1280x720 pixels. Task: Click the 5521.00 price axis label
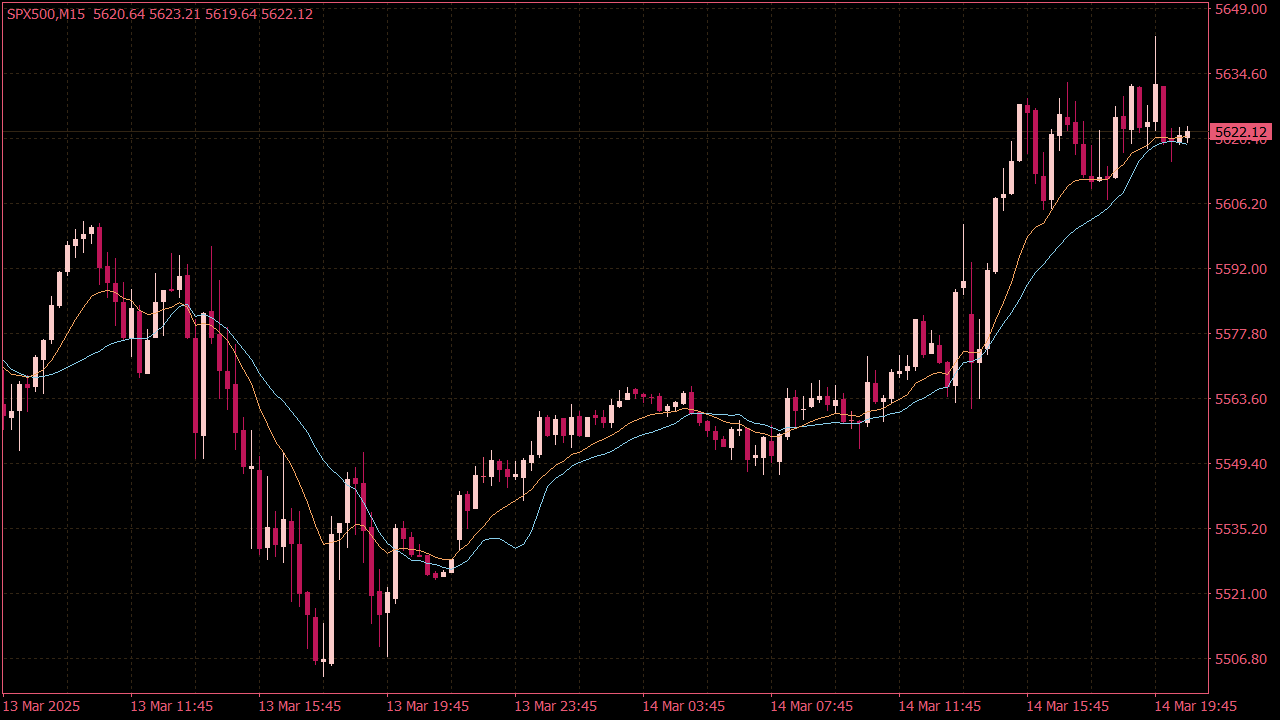click(x=1241, y=594)
